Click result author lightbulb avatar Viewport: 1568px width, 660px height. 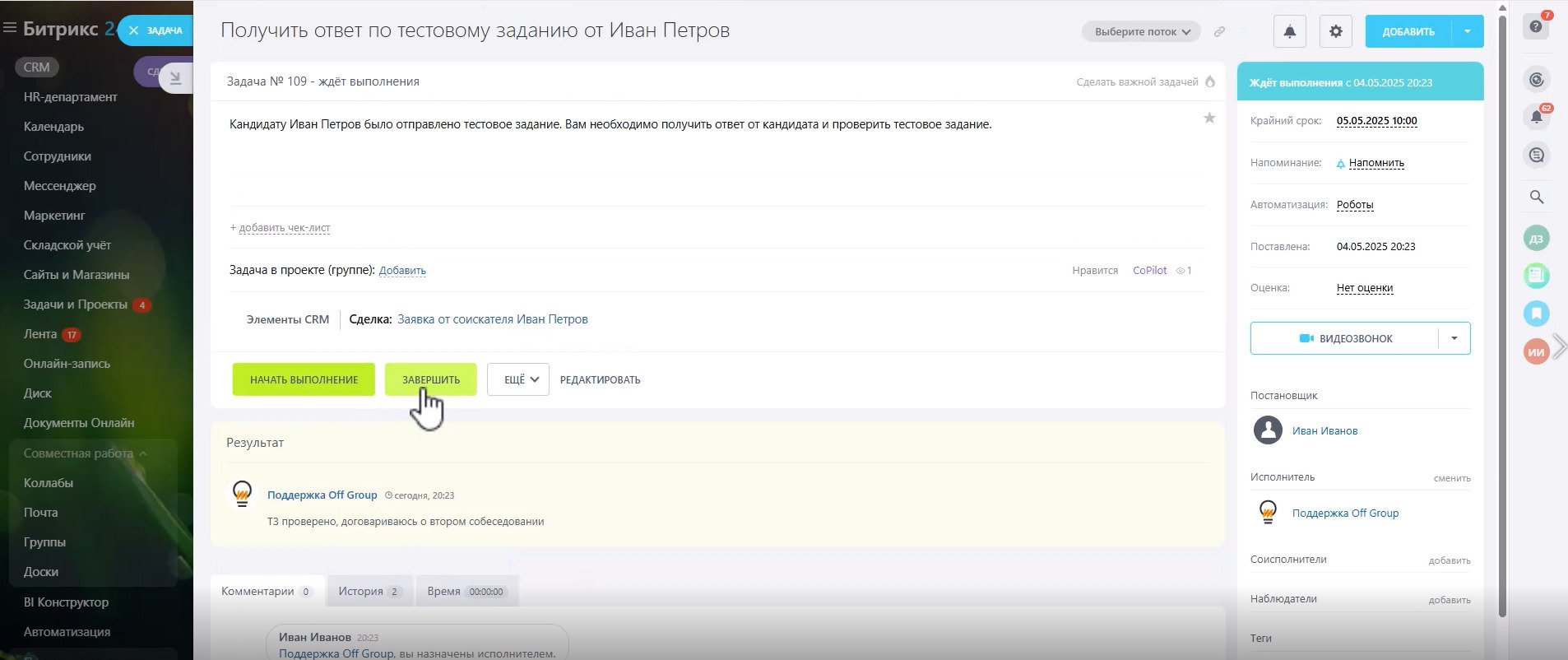pyautogui.click(x=242, y=494)
